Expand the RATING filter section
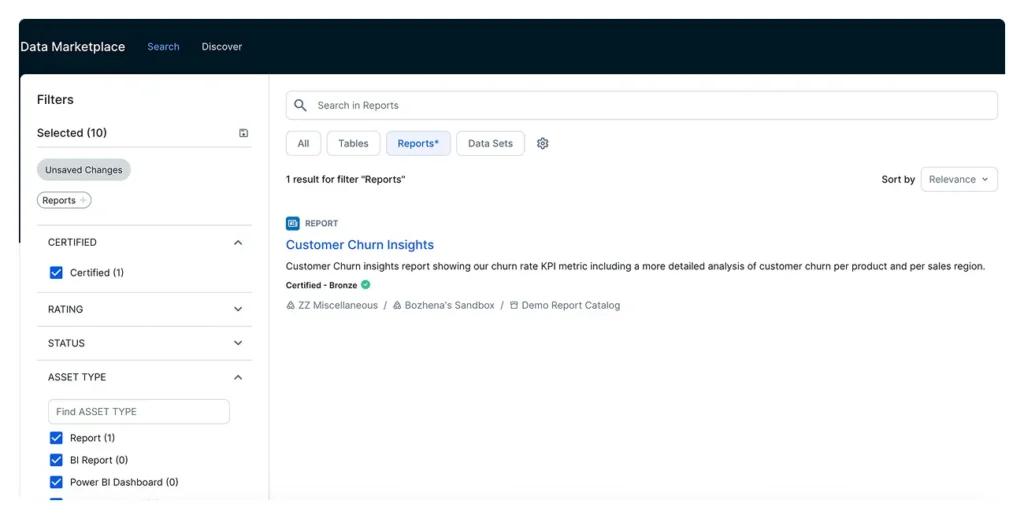The width and height of the screenshot is (1024, 519). 238,309
